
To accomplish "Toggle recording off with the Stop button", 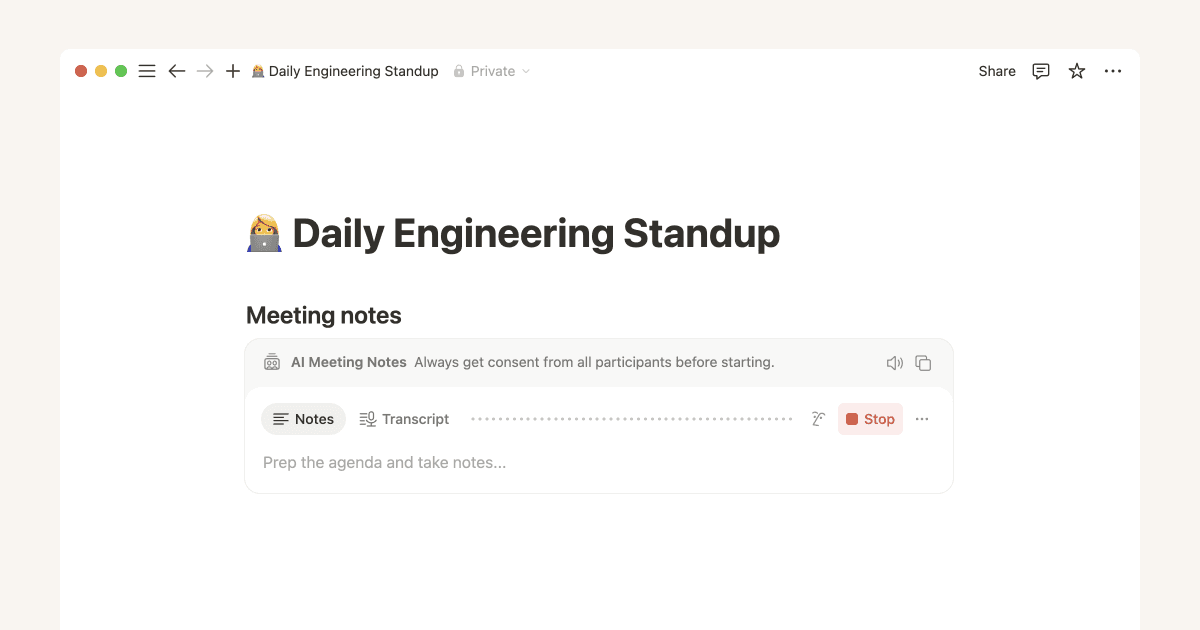I will (x=870, y=419).
